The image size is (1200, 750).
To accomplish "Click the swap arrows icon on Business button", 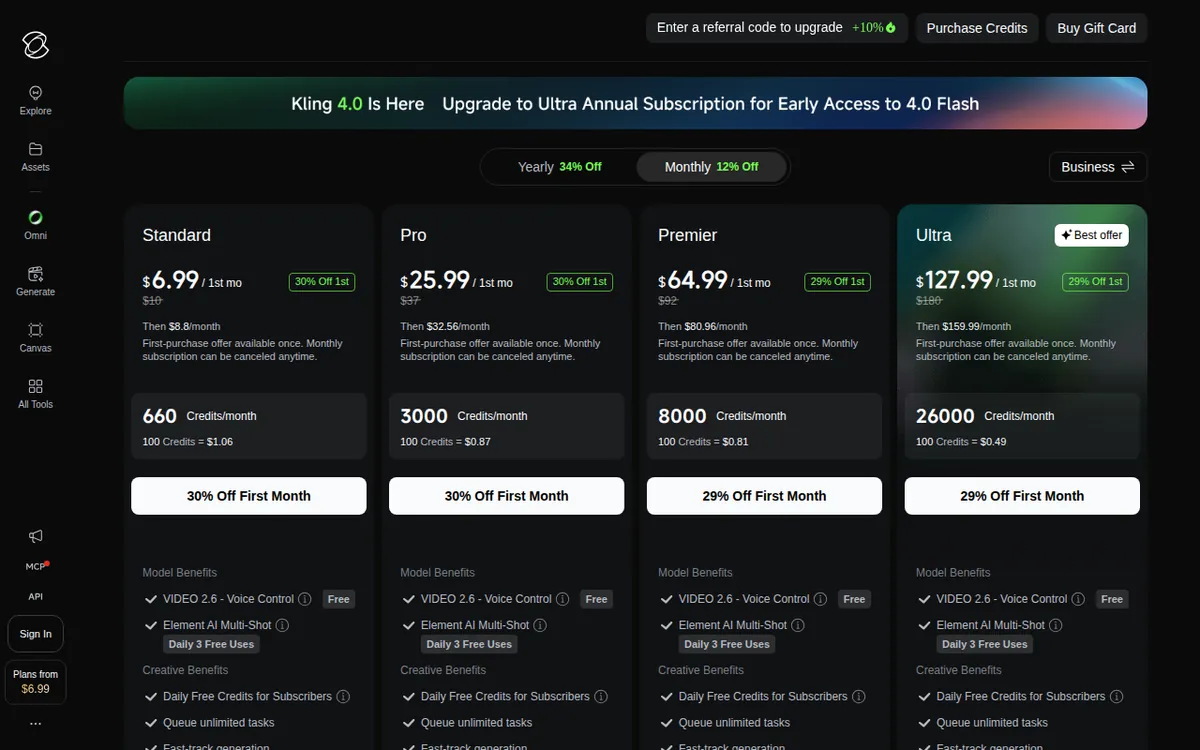I will 1128,167.
